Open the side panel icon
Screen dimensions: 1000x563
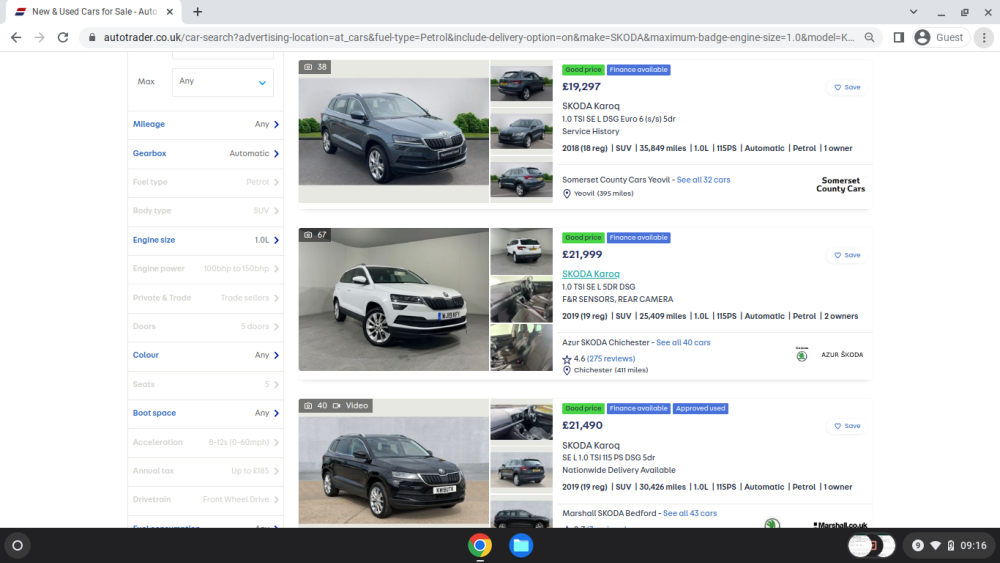pos(899,38)
